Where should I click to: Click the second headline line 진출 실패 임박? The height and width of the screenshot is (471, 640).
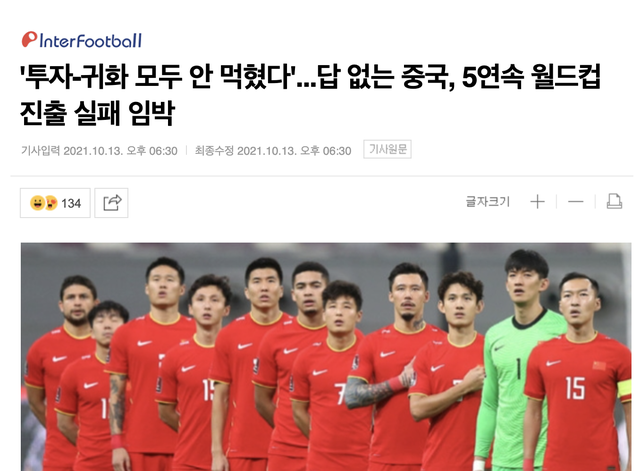point(98,113)
